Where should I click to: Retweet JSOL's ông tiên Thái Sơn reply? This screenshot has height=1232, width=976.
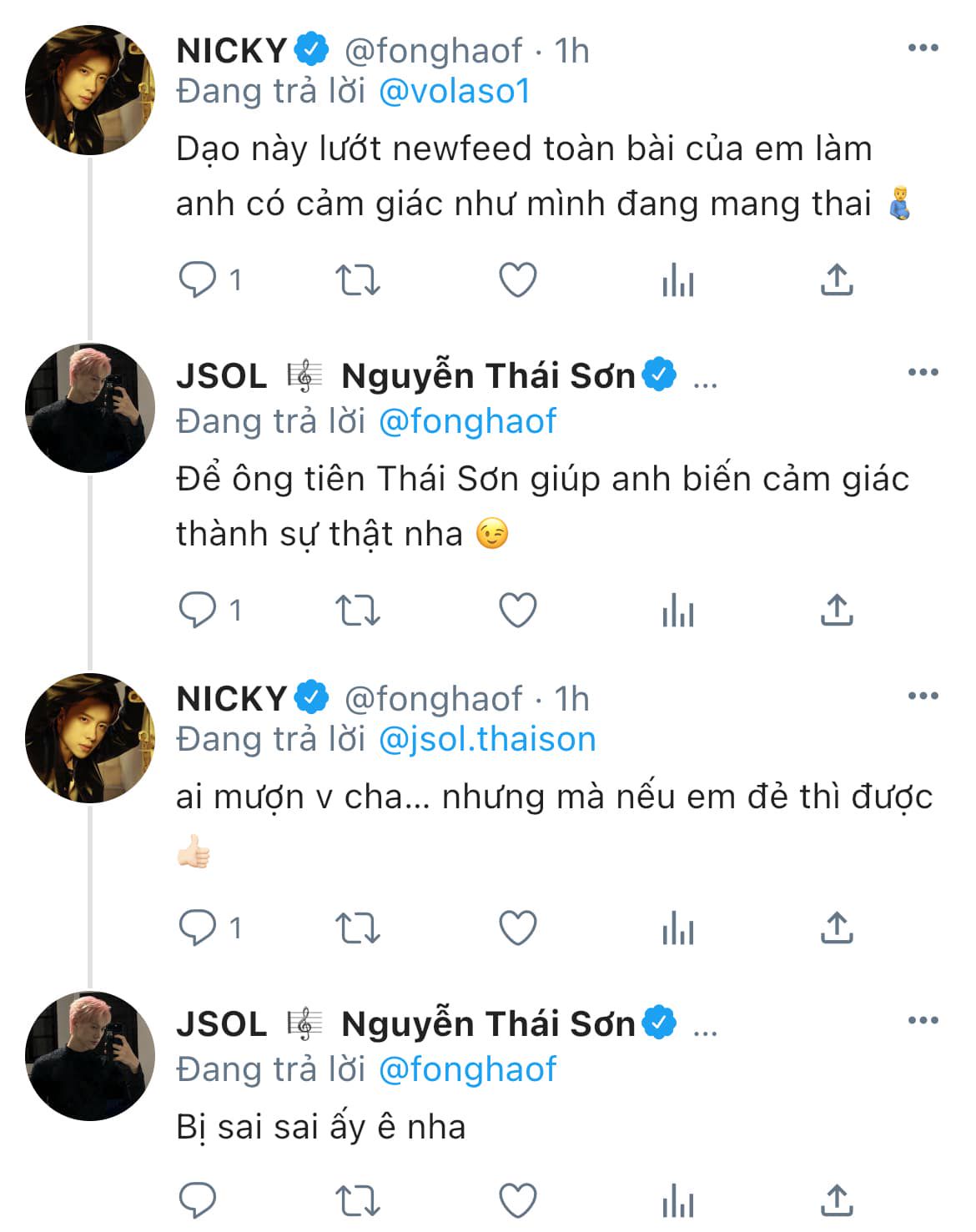pyautogui.click(x=358, y=611)
